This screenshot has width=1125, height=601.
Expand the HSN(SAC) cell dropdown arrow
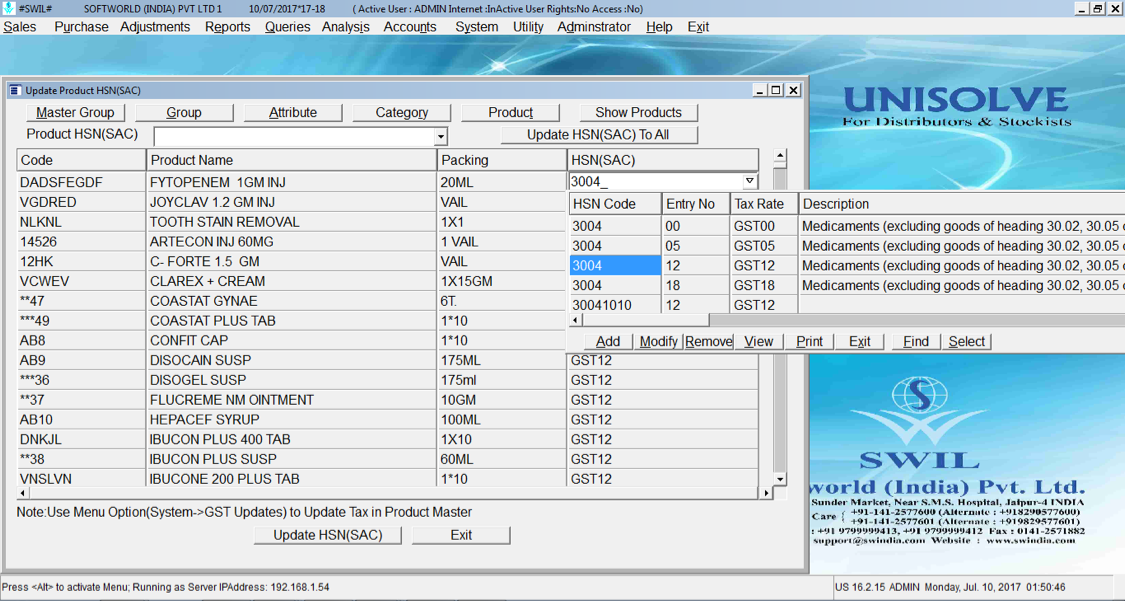[x=749, y=181]
